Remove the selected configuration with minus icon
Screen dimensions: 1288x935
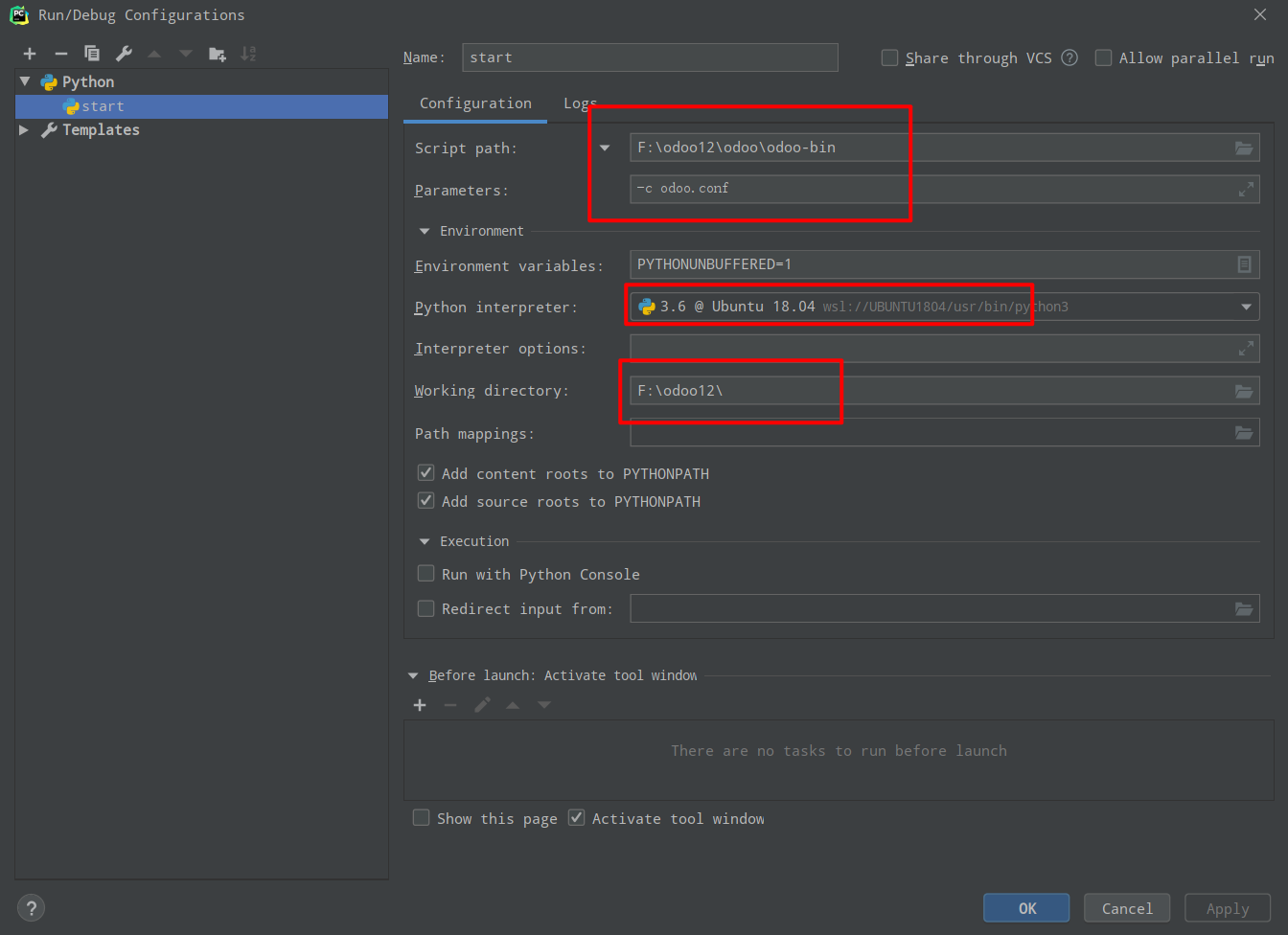(61, 54)
